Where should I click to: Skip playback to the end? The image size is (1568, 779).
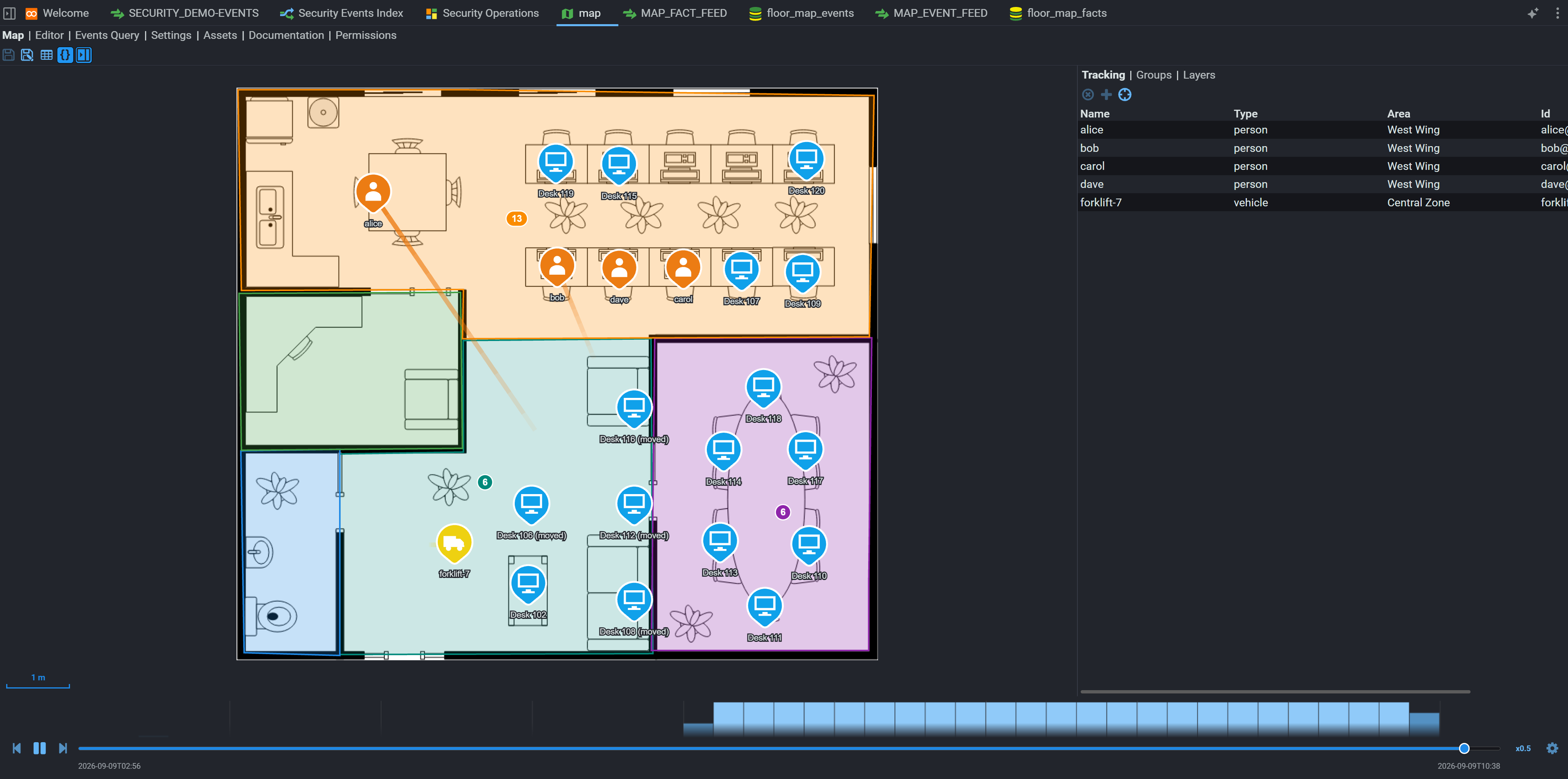click(63, 748)
